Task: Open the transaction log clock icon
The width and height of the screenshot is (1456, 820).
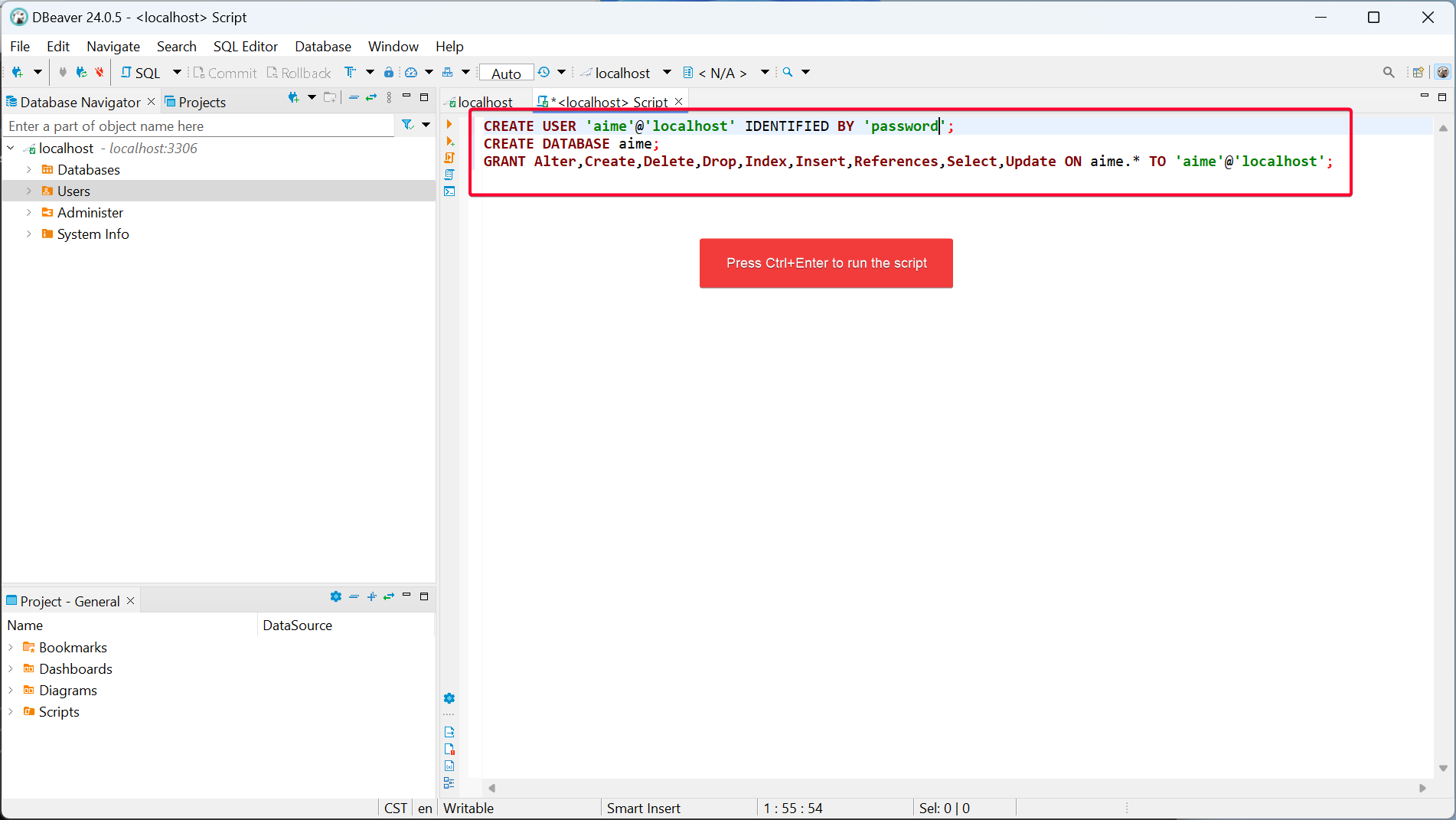Action: (544, 72)
